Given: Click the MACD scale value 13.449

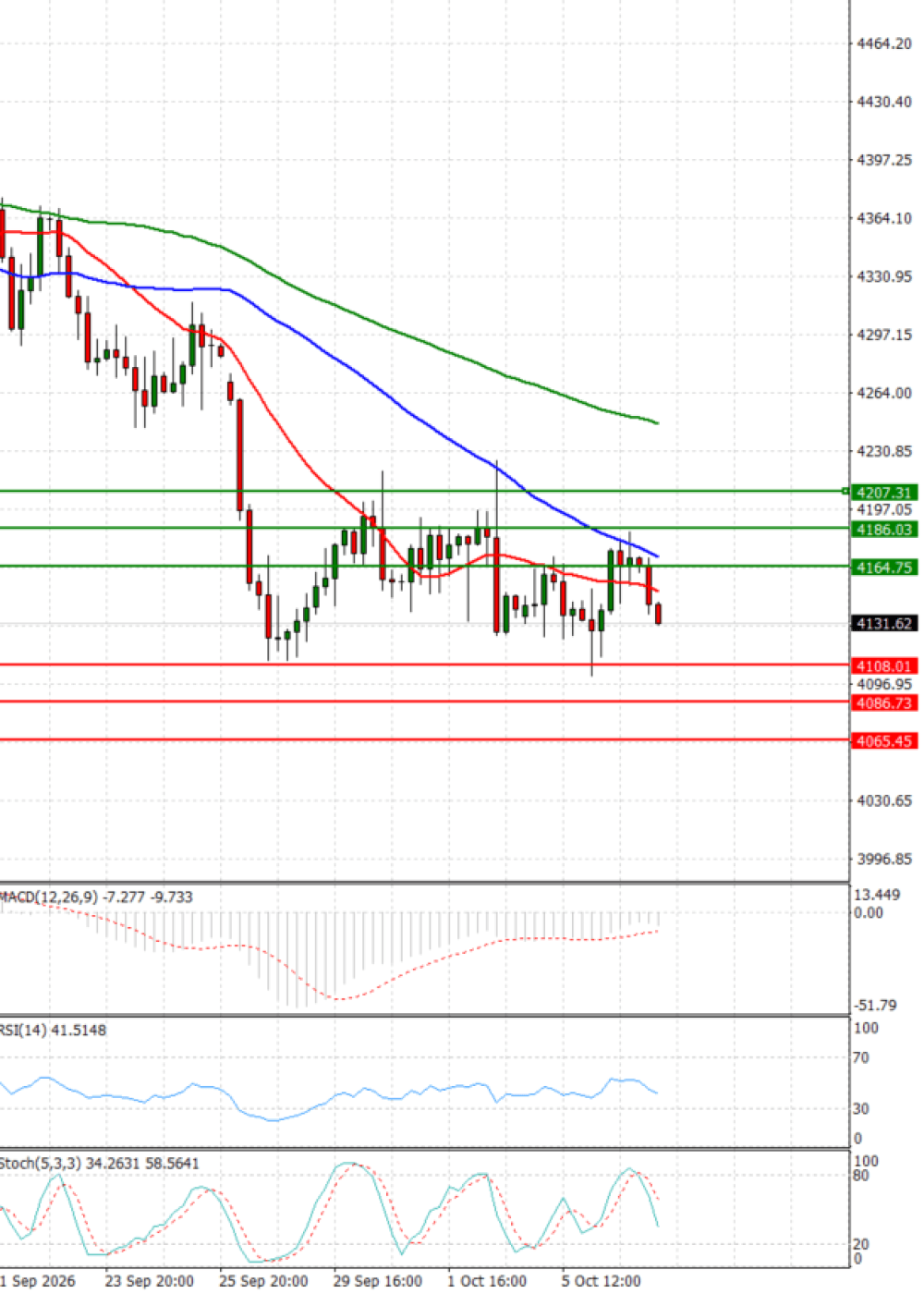Looking at the screenshot, I should point(877,895).
